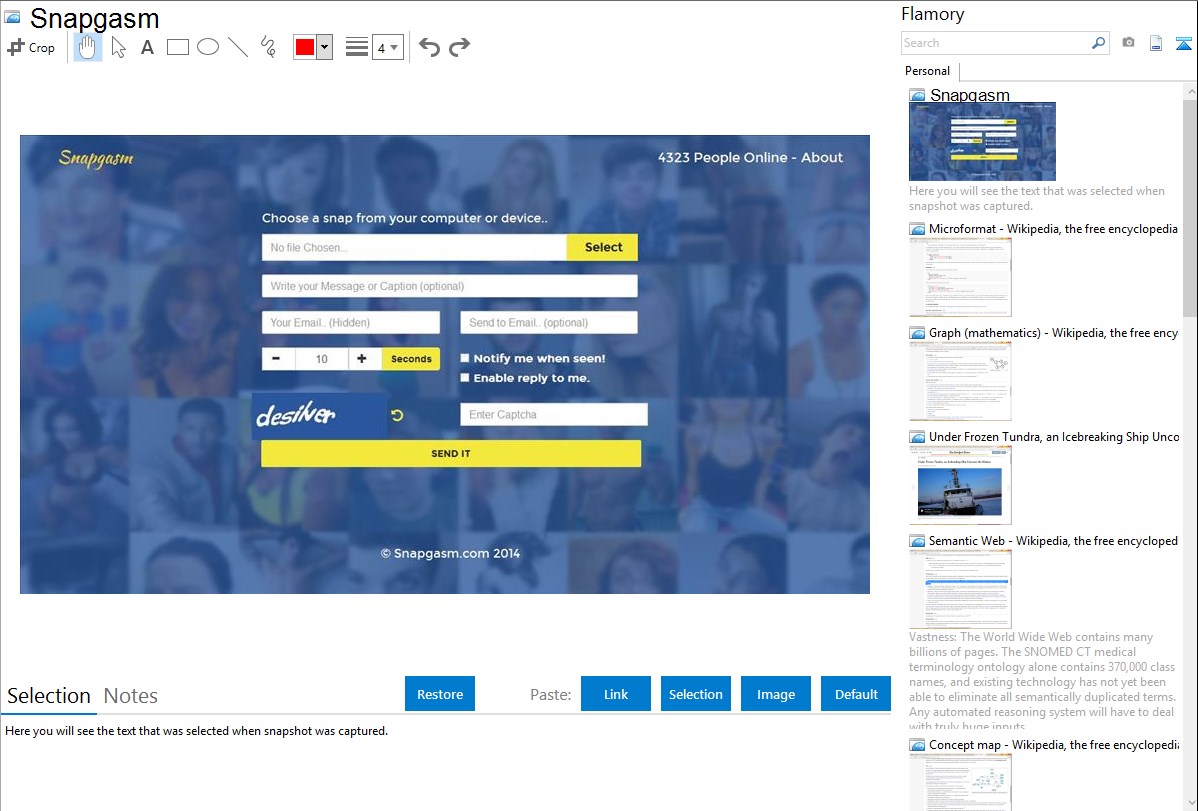Check the Notify me when seen box
1198x811 pixels.
[x=465, y=358]
